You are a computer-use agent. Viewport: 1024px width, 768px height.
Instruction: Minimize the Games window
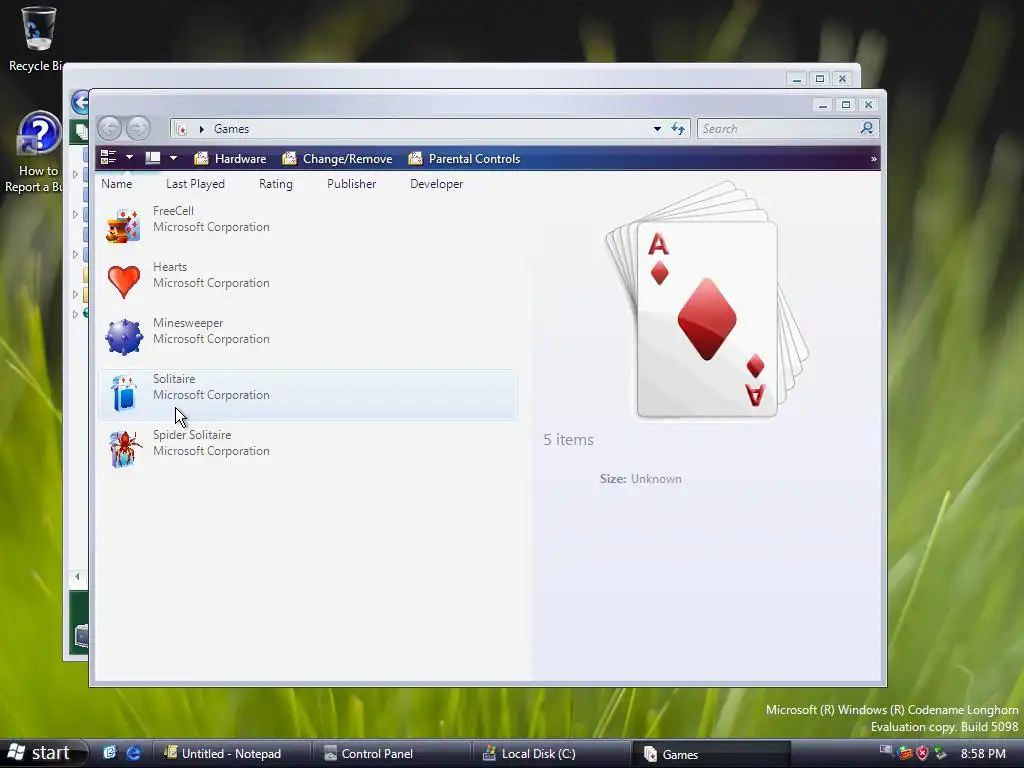[823, 104]
